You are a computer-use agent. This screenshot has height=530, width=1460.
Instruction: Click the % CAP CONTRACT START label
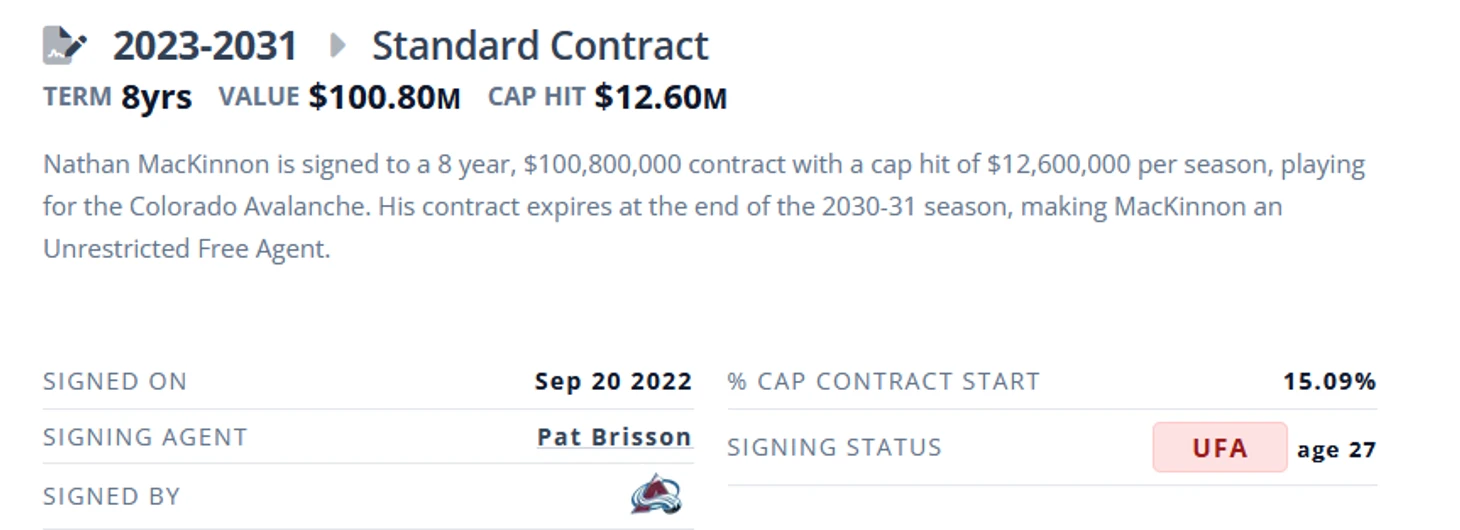tap(883, 381)
